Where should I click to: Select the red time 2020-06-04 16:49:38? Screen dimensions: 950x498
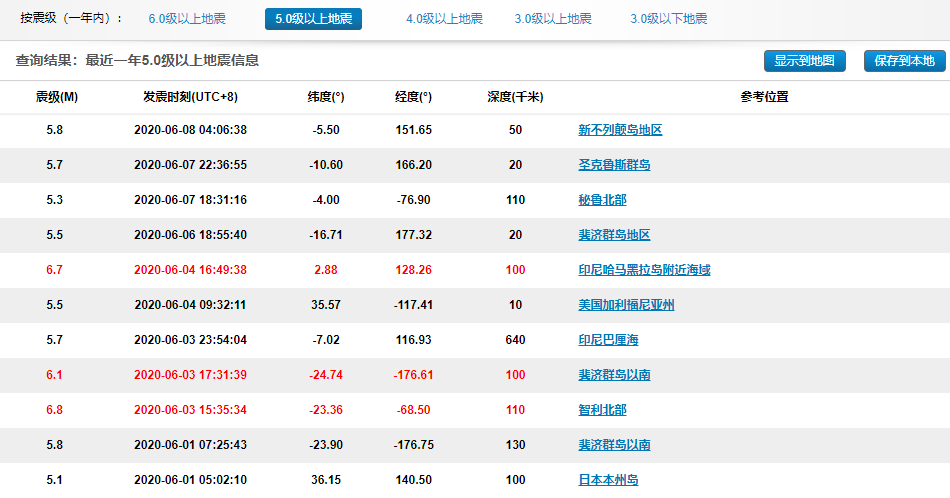(190, 270)
